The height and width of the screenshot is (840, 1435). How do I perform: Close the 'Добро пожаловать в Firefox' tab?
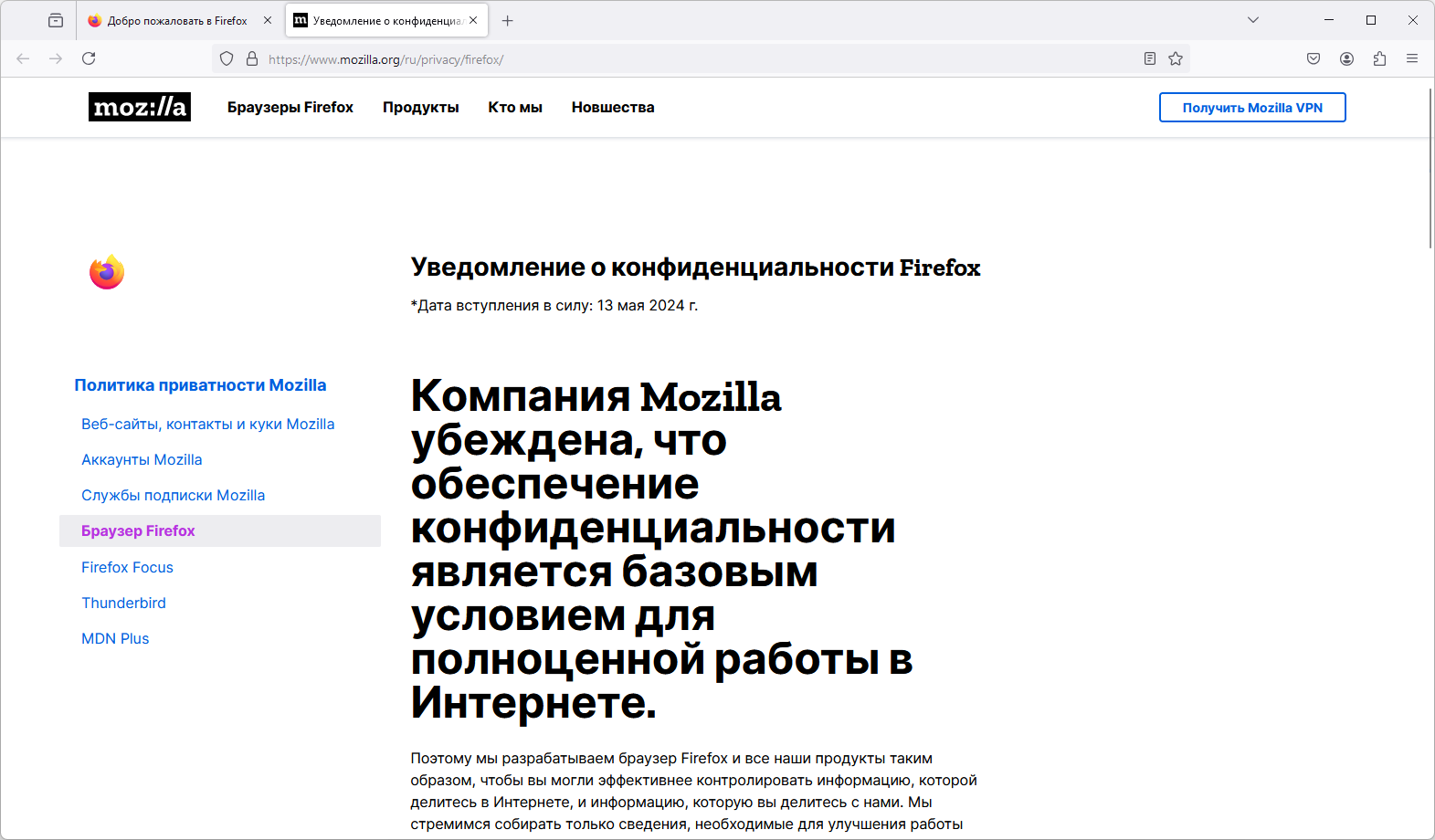coord(268,20)
